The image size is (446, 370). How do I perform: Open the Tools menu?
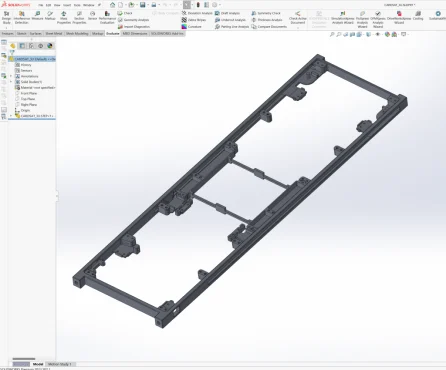[77, 5]
